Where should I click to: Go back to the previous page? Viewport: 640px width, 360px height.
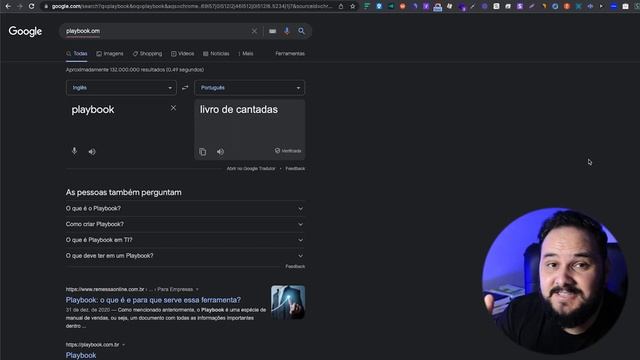pos(8,6)
